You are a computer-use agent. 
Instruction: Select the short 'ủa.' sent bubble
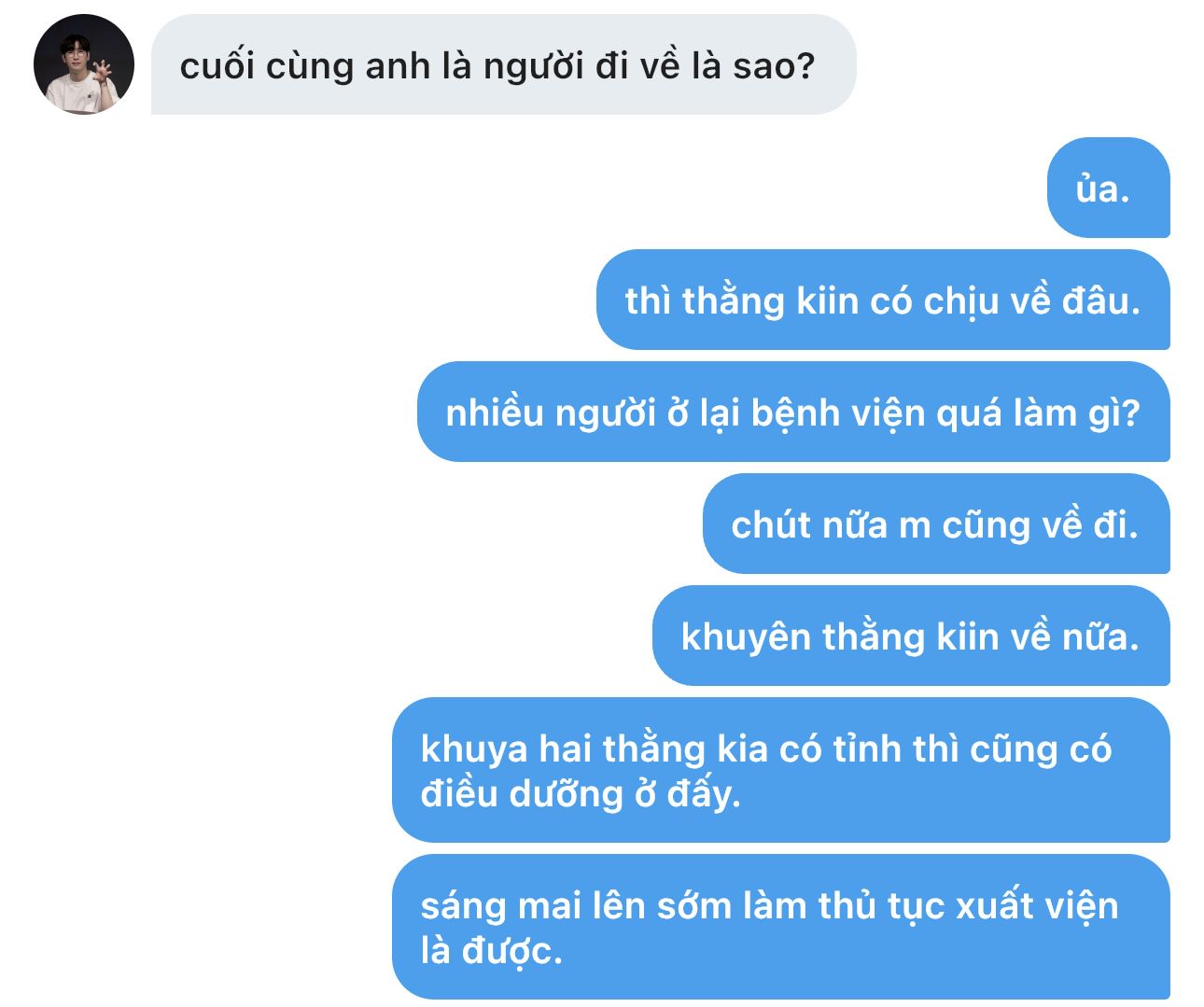(1108, 188)
